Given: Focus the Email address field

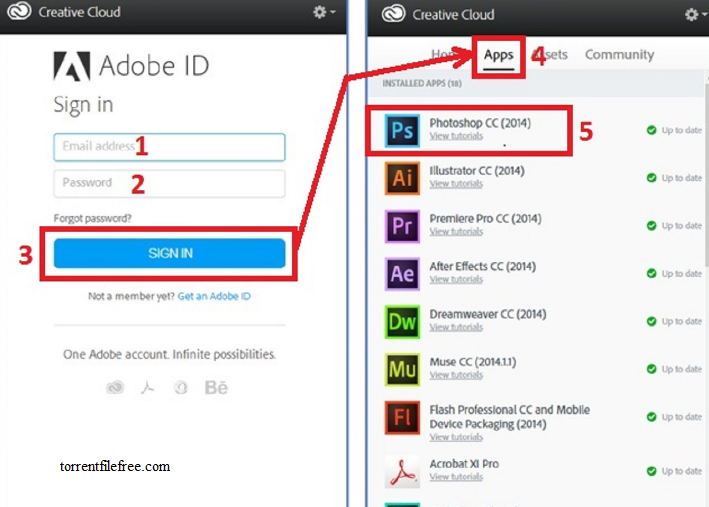Looking at the screenshot, I should pyautogui.click(x=169, y=147).
